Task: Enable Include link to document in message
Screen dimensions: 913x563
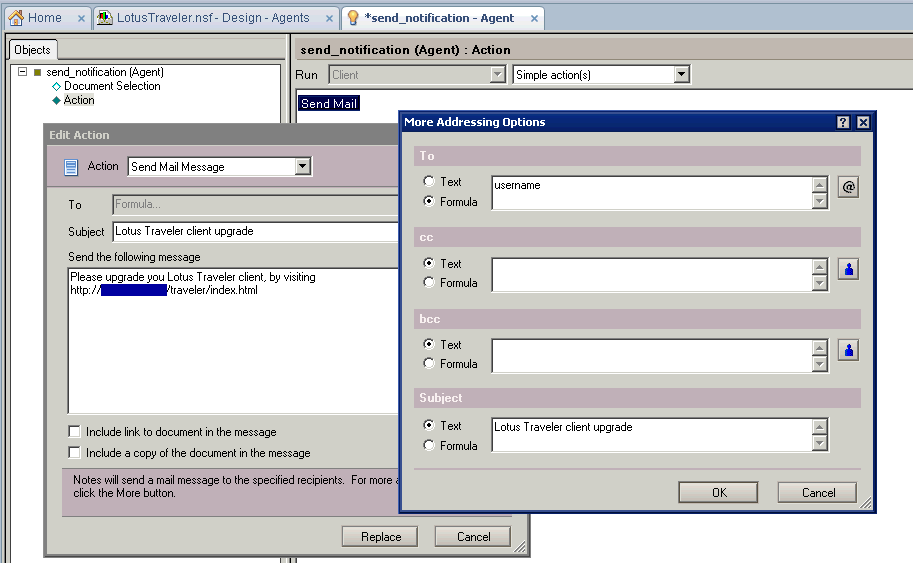Action: point(75,431)
